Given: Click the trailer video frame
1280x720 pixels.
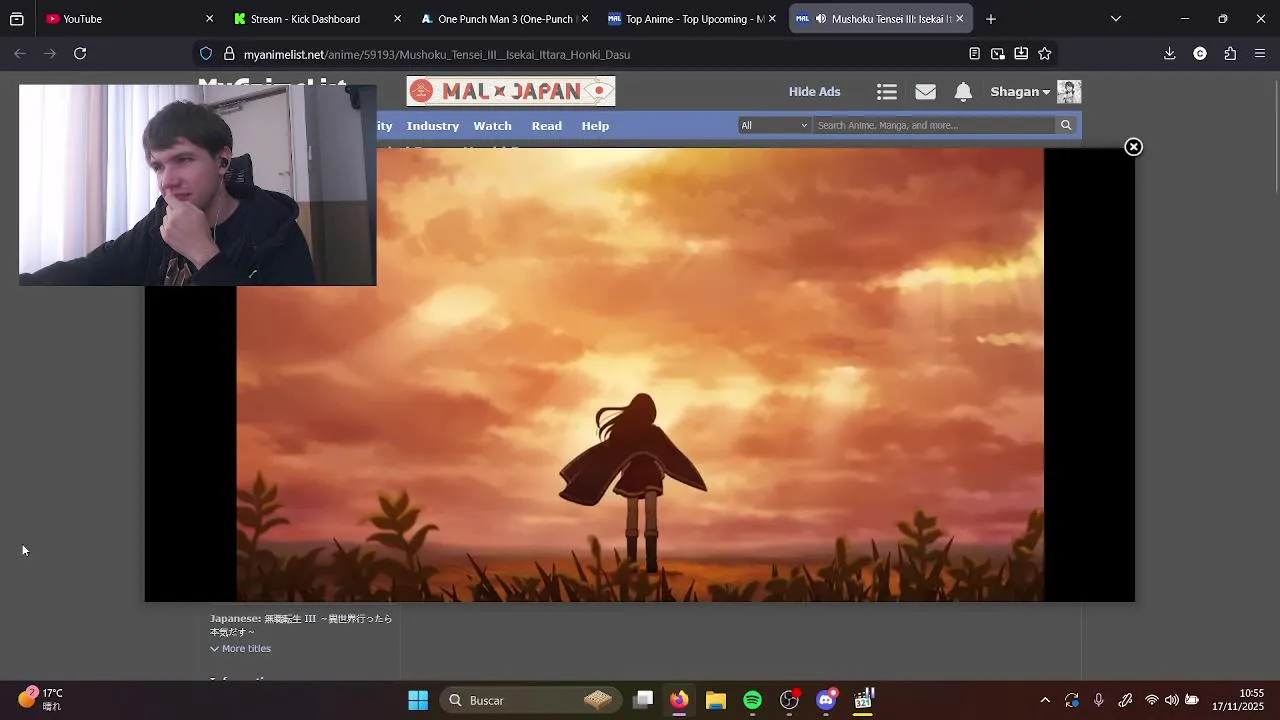Looking at the screenshot, I should [640, 375].
